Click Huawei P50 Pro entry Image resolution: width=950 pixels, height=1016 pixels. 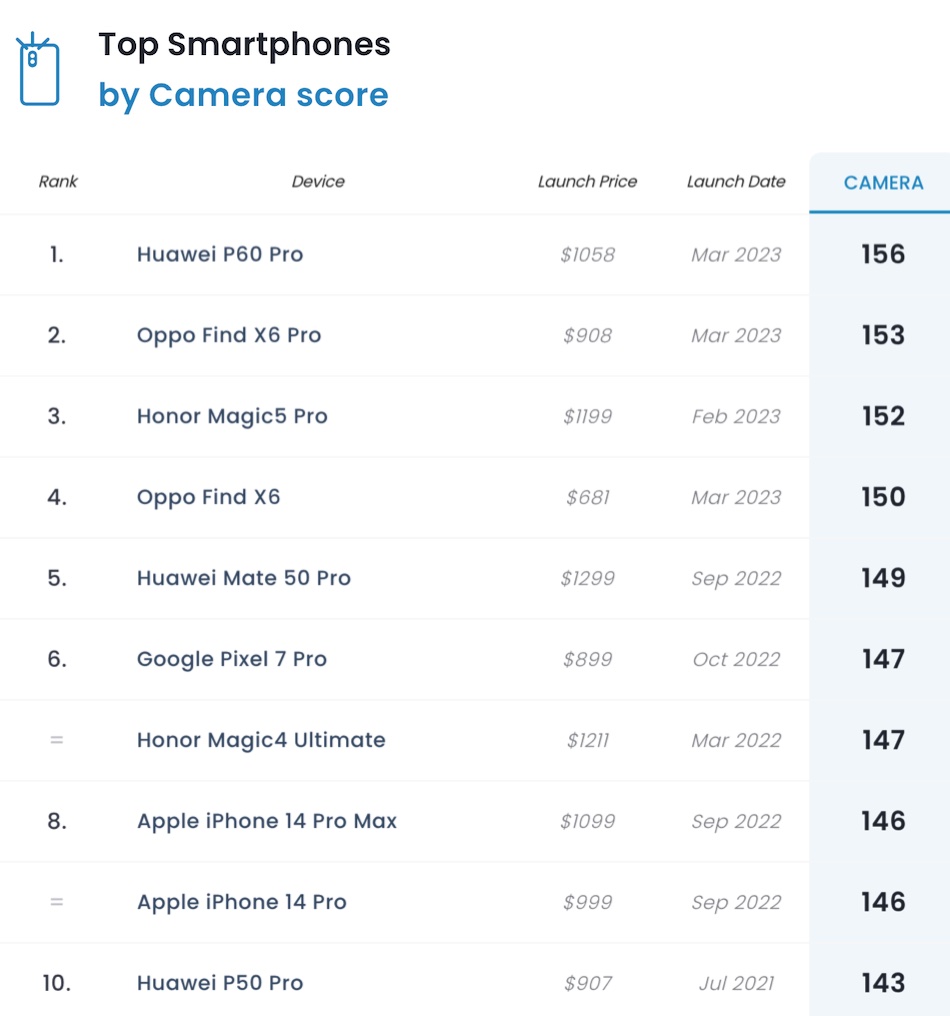(220, 983)
